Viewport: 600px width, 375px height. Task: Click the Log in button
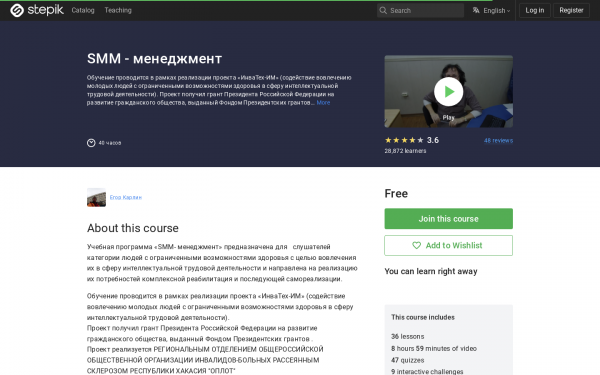point(535,10)
